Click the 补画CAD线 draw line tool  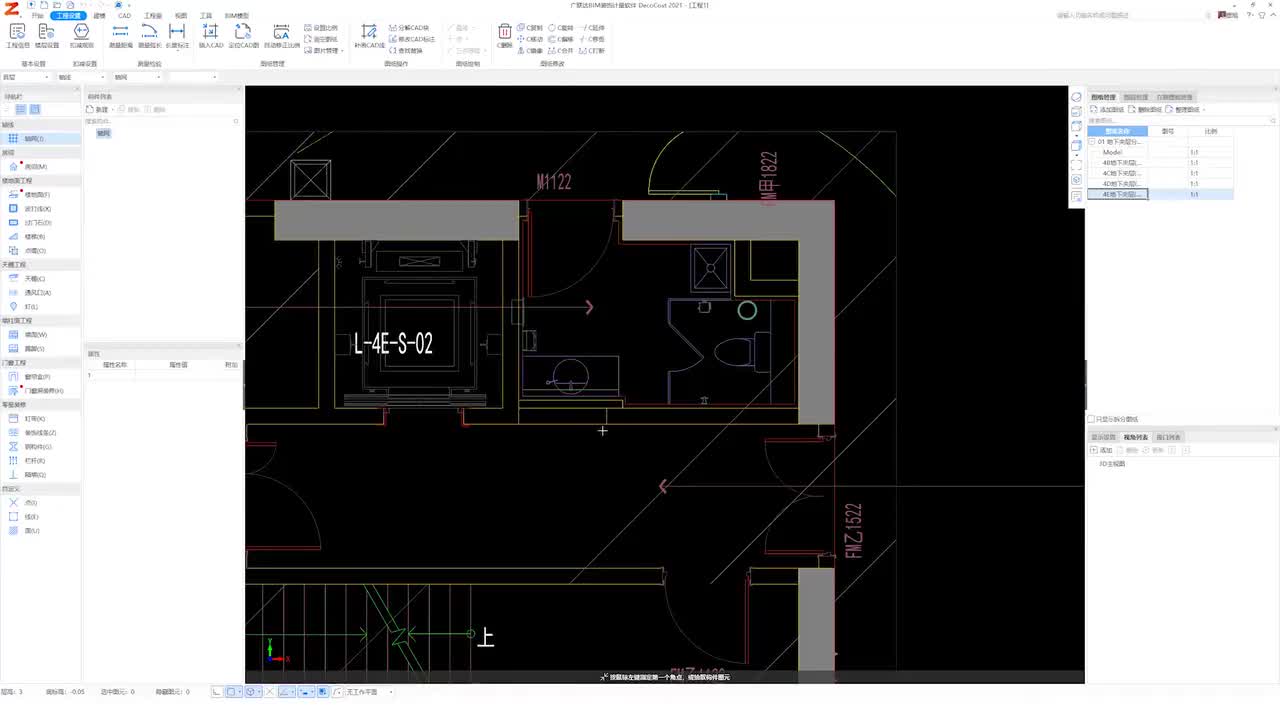(369, 36)
